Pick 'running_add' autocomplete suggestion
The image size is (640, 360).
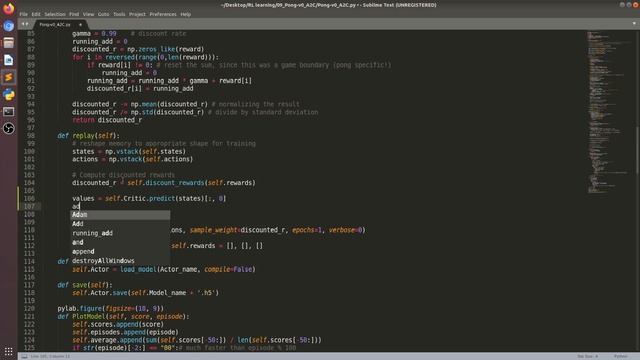click(120, 233)
